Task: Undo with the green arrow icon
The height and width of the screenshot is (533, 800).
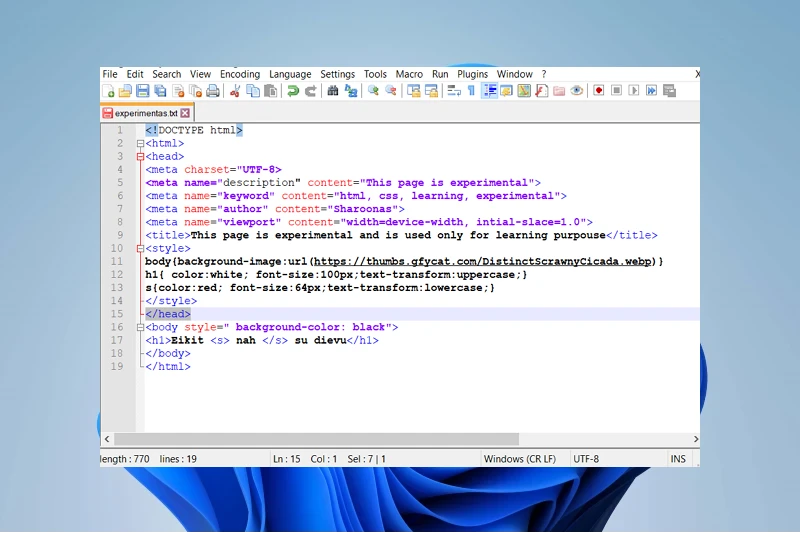Action: [x=293, y=91]
